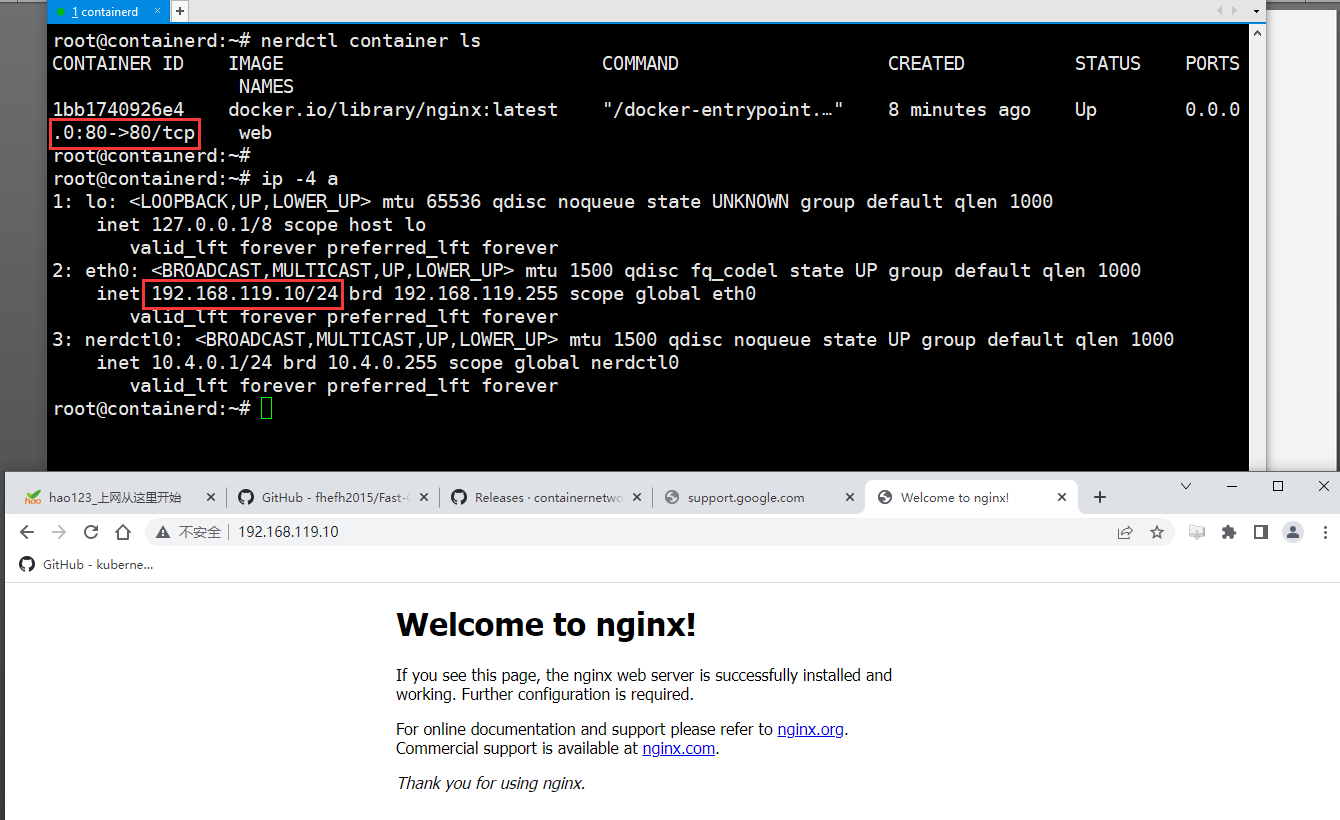Open Chrome extensions puzzle menu
This screenshot has width=1340, height=820.
1229,532
